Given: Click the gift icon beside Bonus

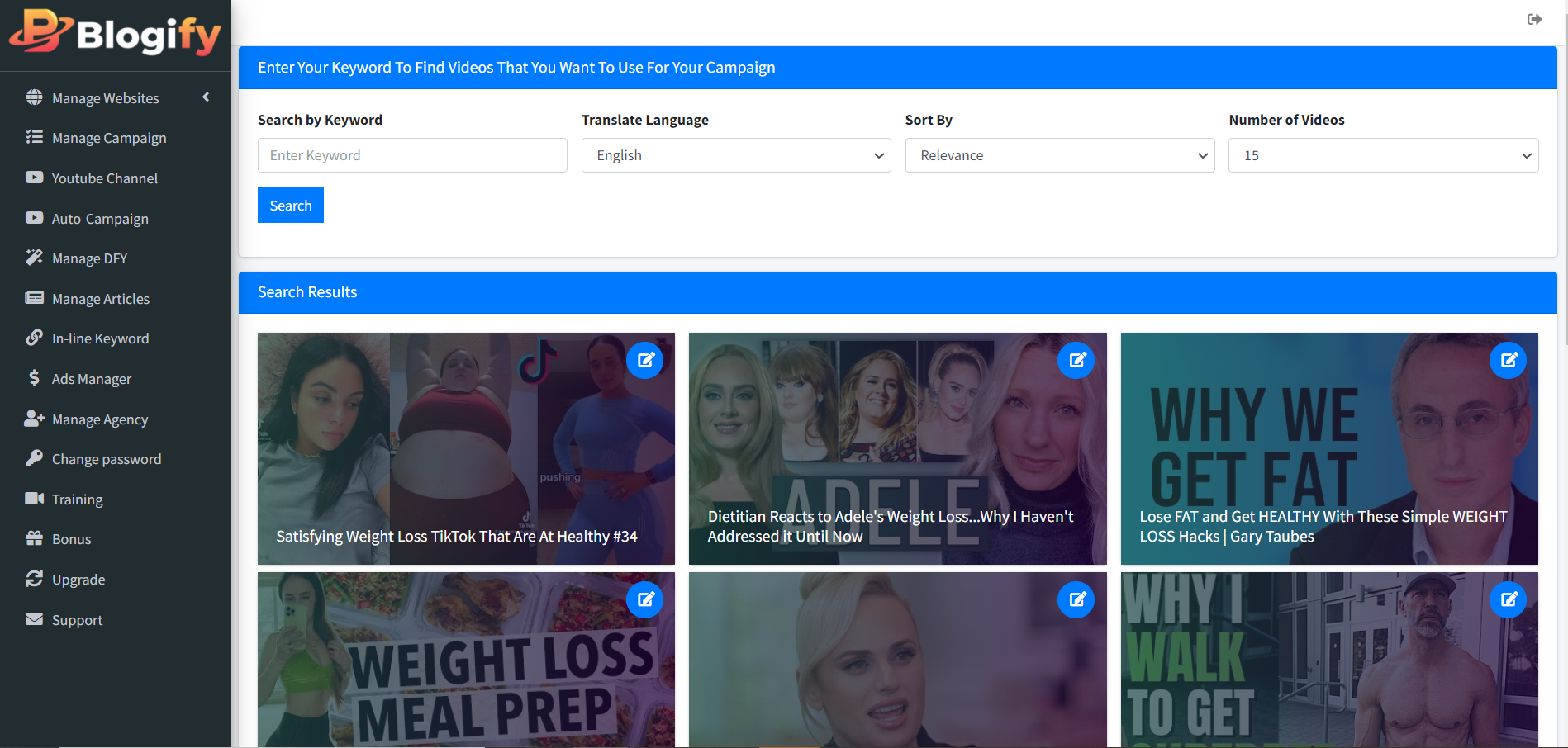Looking at the screenshot, I should [34, 538].
